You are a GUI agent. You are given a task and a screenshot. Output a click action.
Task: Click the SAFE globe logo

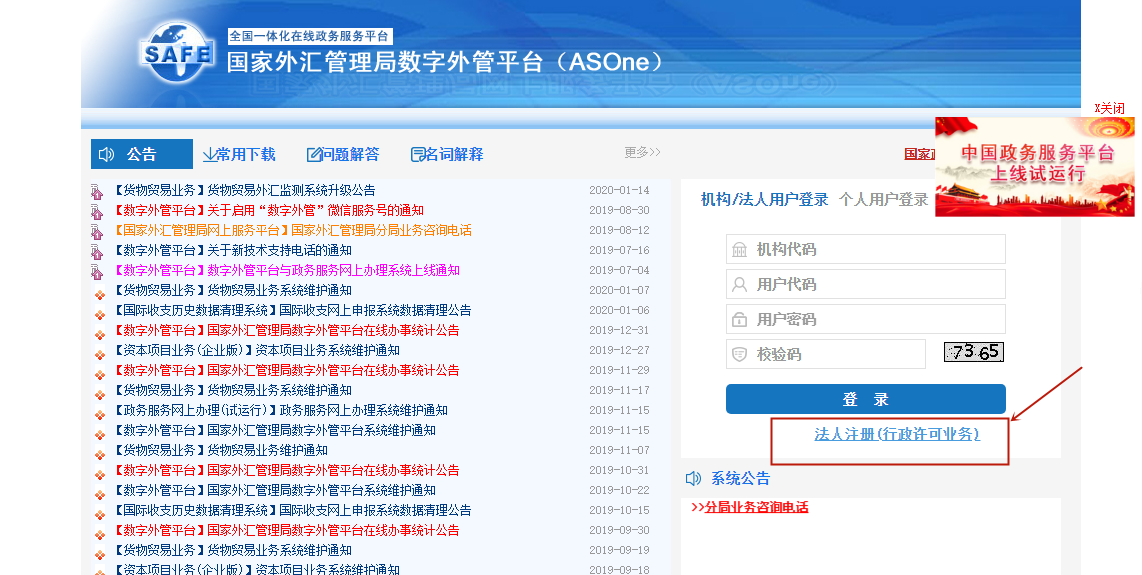point(176,53)
